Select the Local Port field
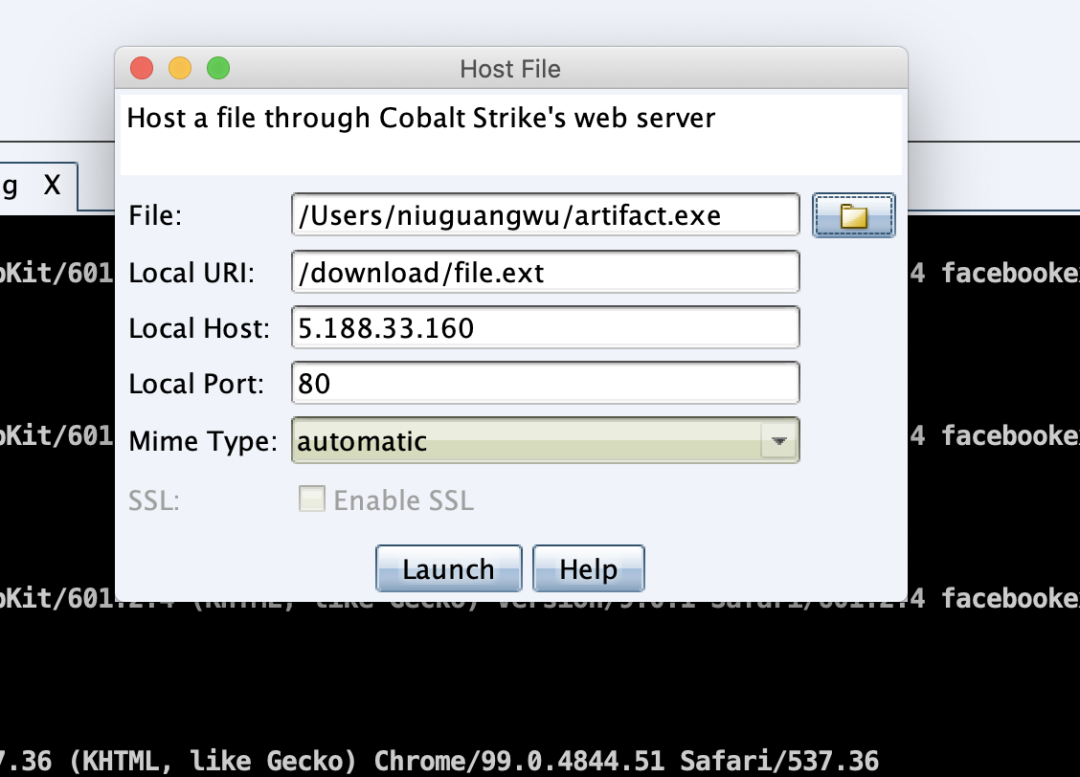The image size is (1080, 777). [x=546, y=383]
